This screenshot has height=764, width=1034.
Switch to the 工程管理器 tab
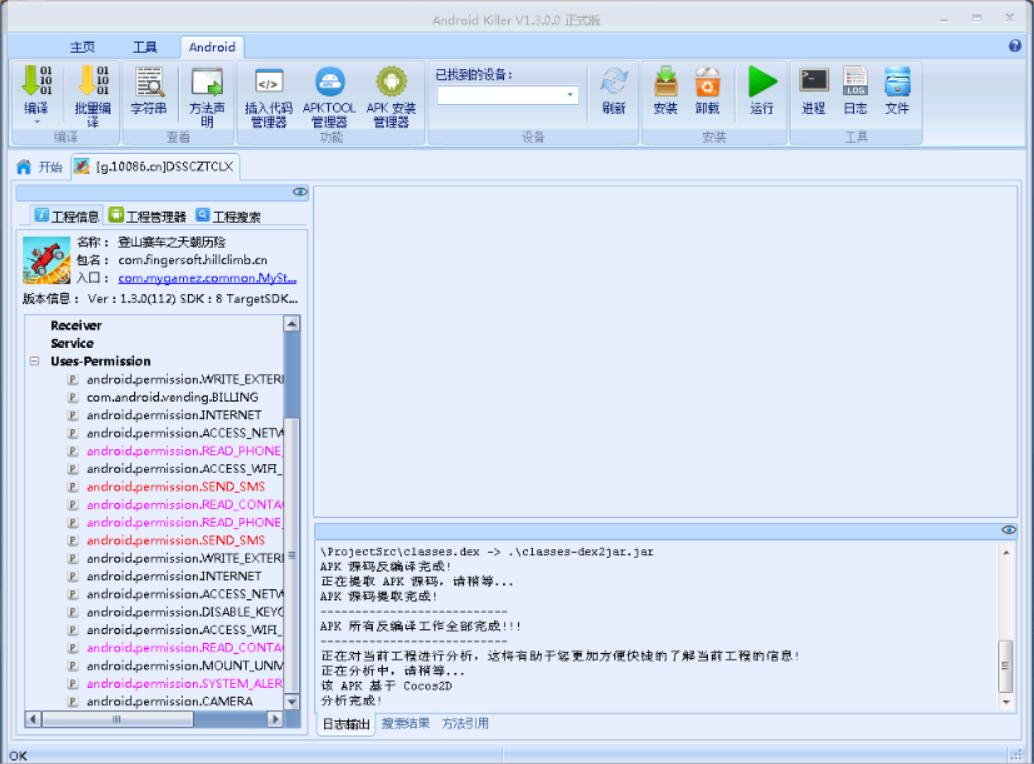coord(148,216)
